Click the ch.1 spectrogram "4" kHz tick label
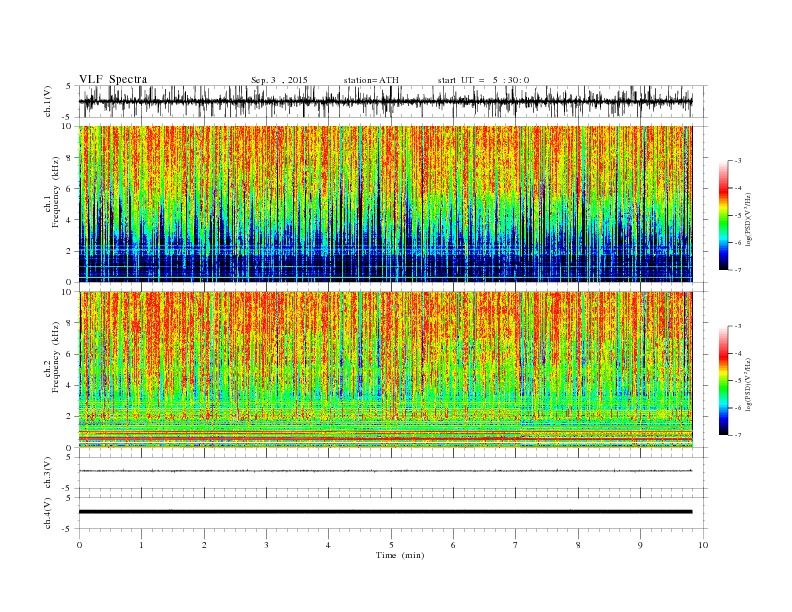The width and height of the screenshot is (792, 612). coord(70,220)
